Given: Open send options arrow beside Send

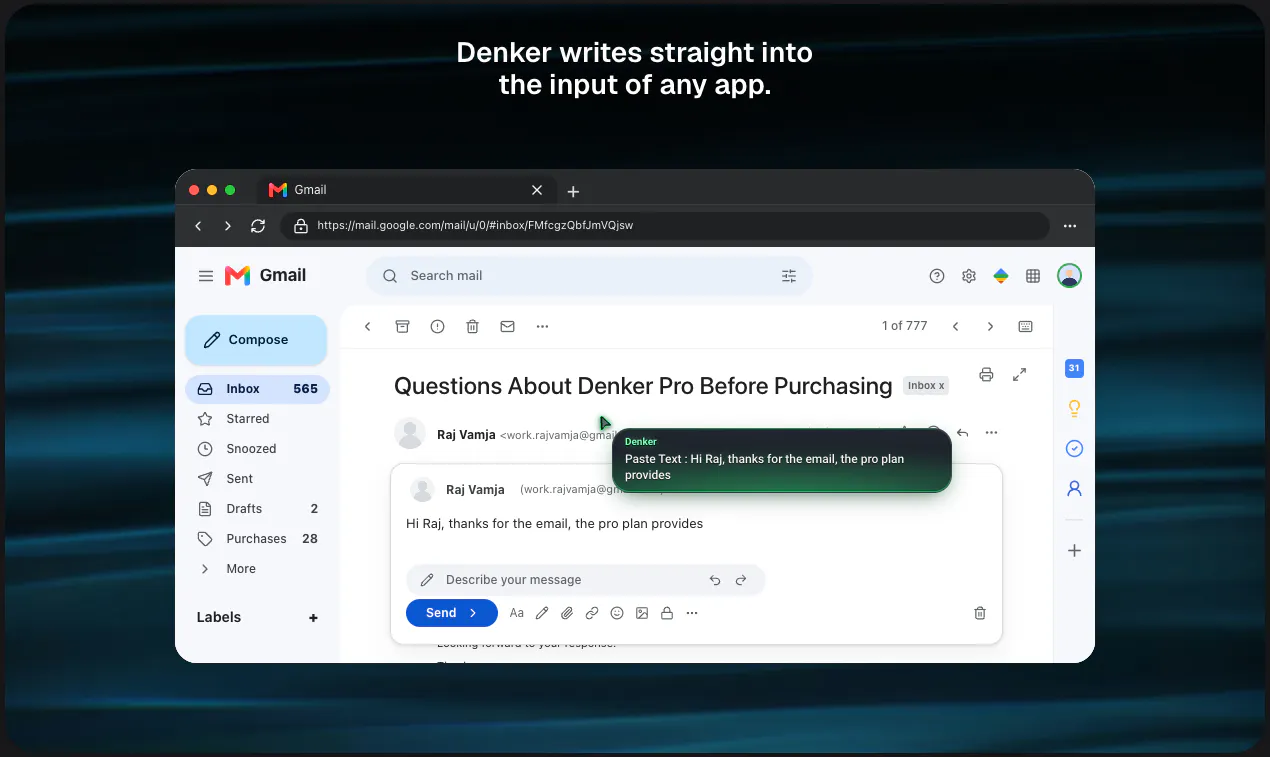Looking at the screenshot, I should point(474,613).
